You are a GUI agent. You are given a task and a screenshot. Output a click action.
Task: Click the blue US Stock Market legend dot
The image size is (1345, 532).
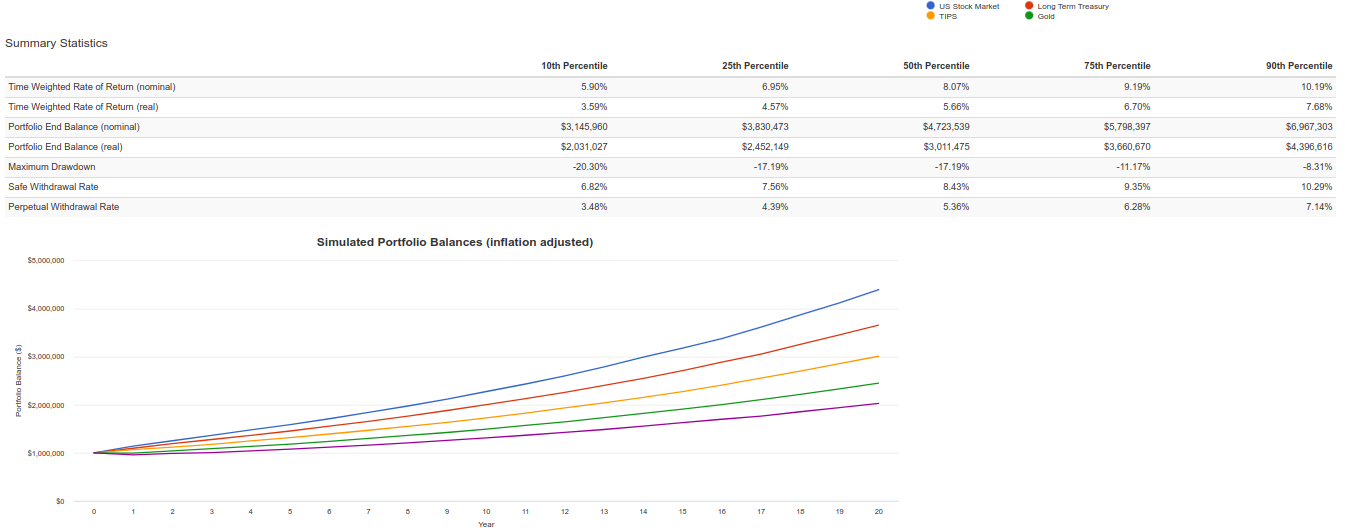pos(931,6)
